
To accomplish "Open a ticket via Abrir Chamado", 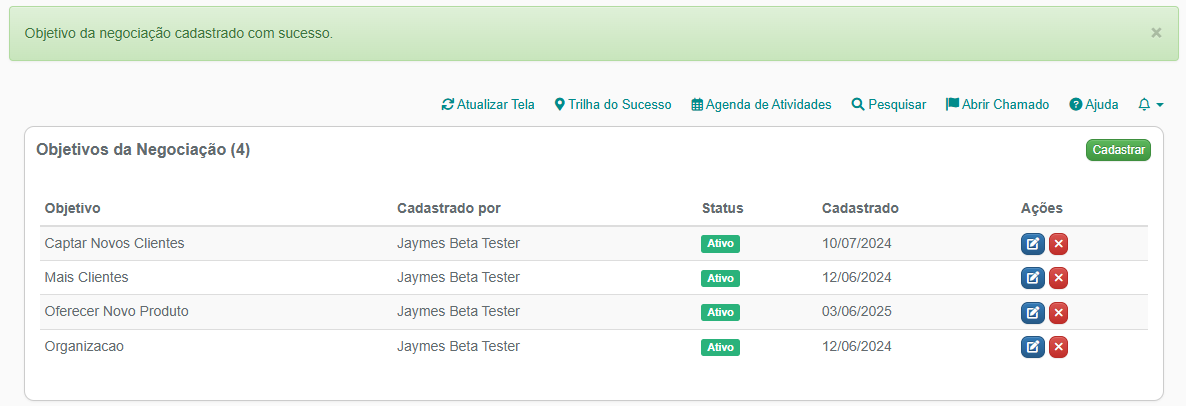I will (x=998, y=104).
